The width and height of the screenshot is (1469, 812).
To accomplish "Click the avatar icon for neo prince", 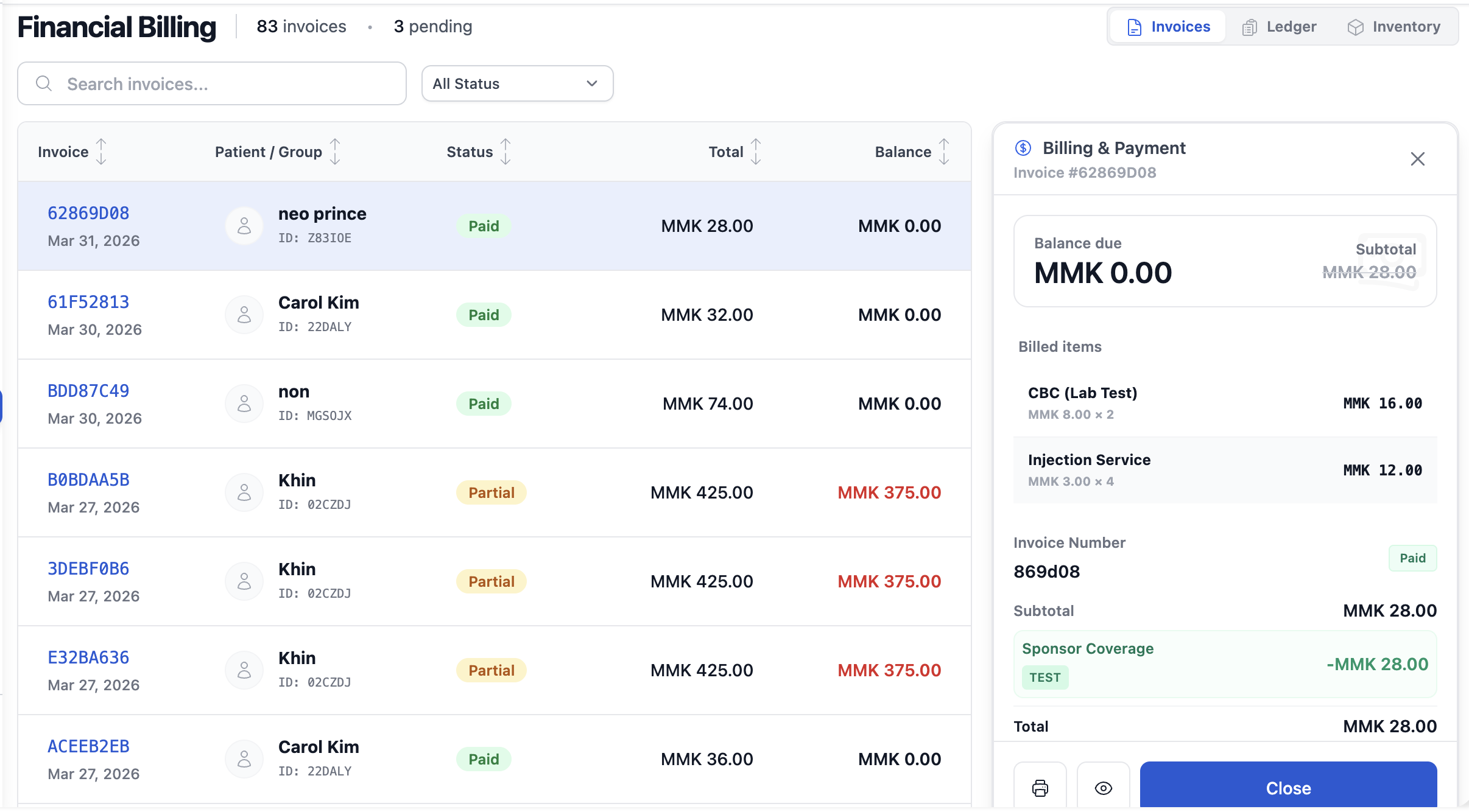I will (244, 226).
